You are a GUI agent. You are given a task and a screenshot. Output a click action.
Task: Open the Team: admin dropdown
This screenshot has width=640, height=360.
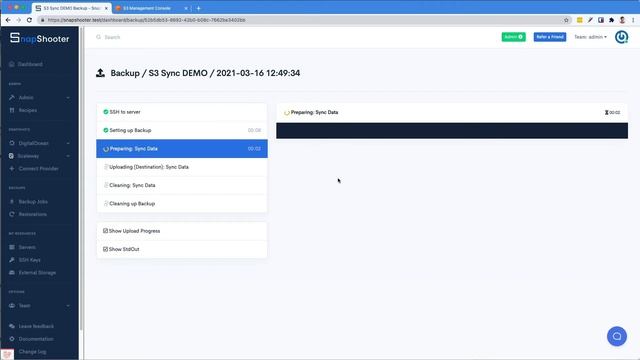[x=590, y=37]
